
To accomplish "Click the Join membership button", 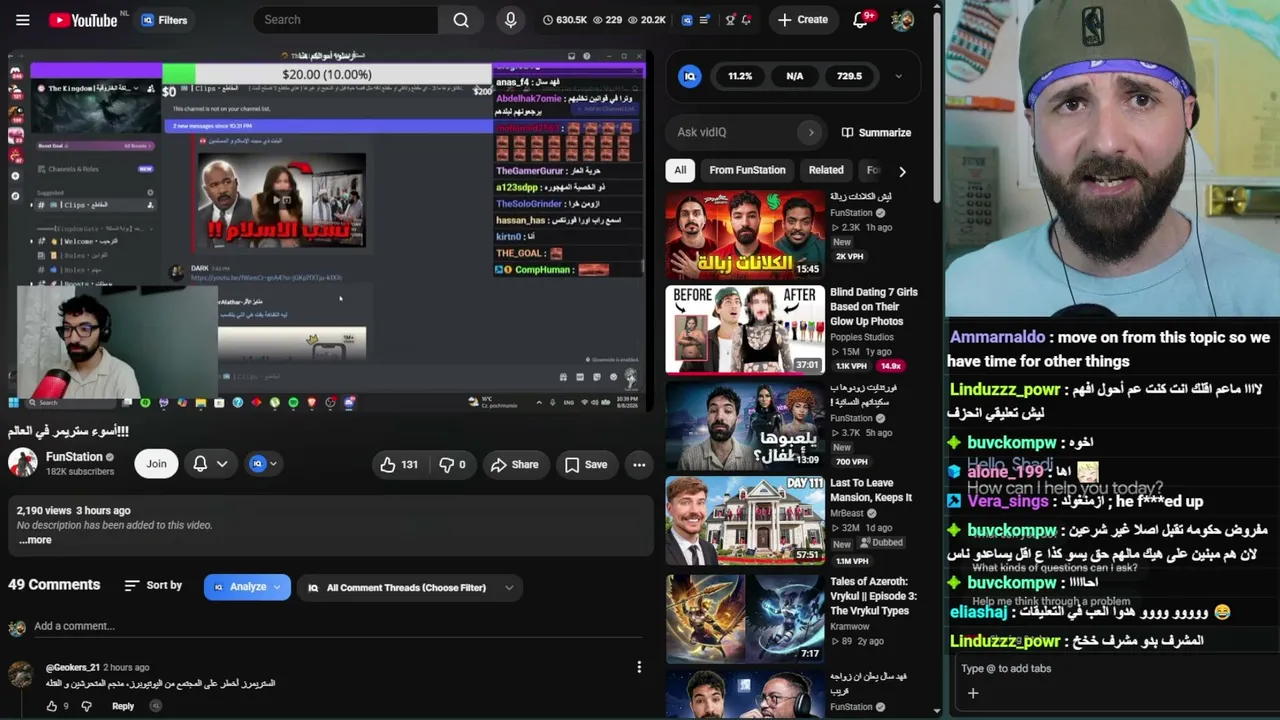I will 157,464.
